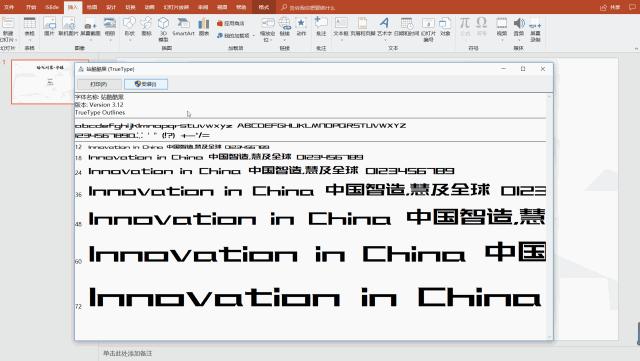This screenshot has height=361, width=640.
Task: Click the Chart (图表) icon
Action: [204, 23]
